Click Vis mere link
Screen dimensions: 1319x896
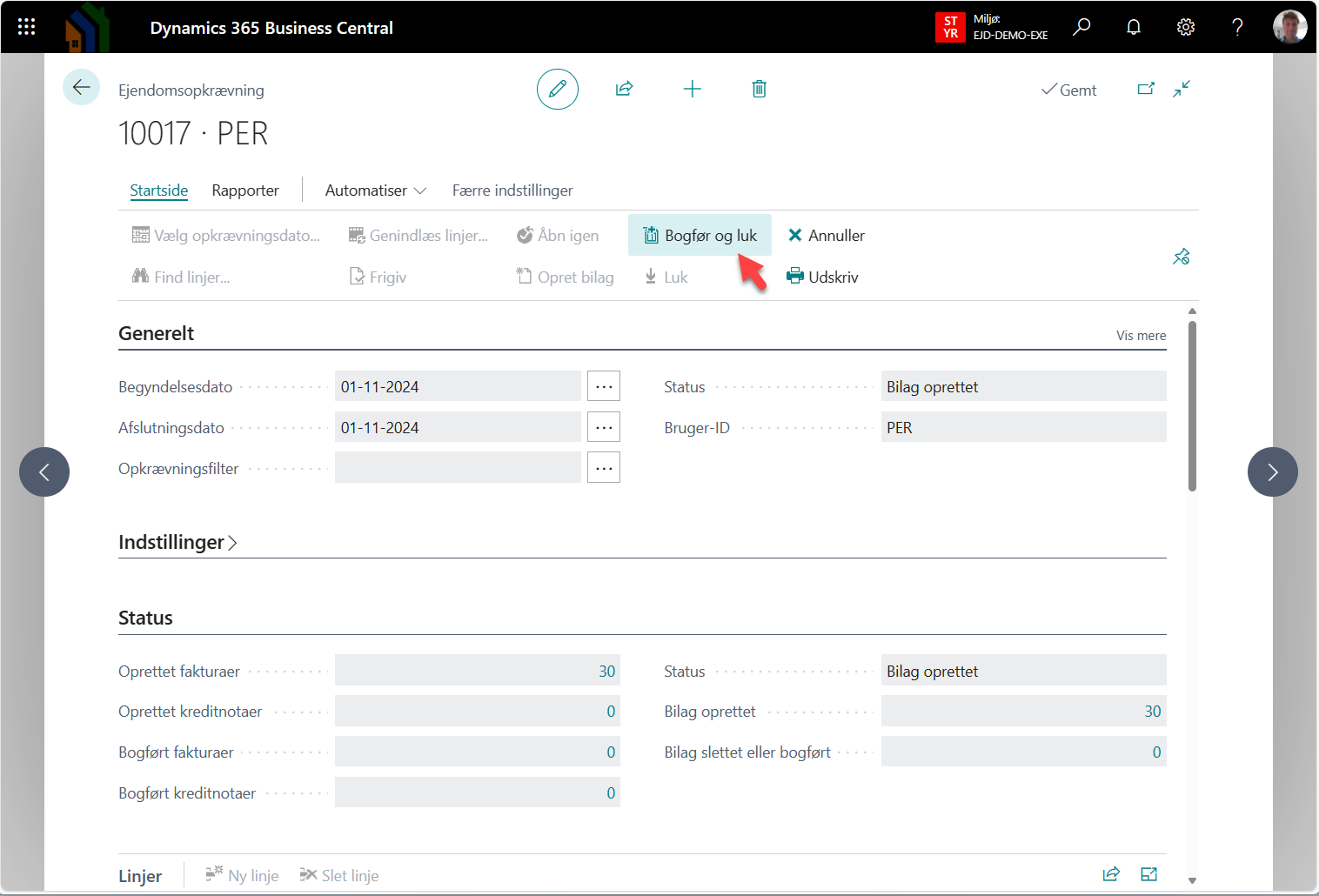pos(1142,335)
